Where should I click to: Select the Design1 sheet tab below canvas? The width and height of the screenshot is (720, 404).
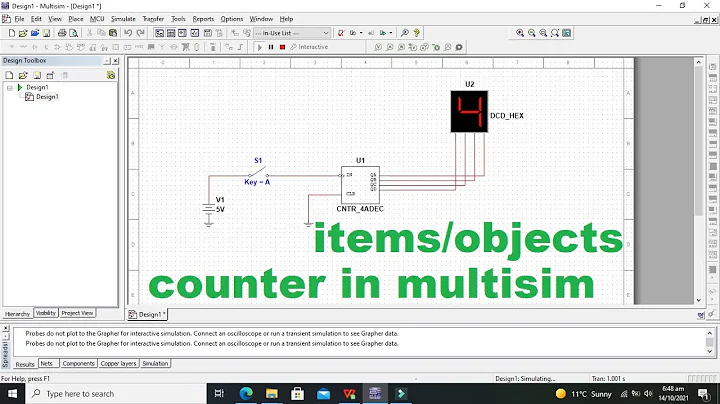coord(147,314)
